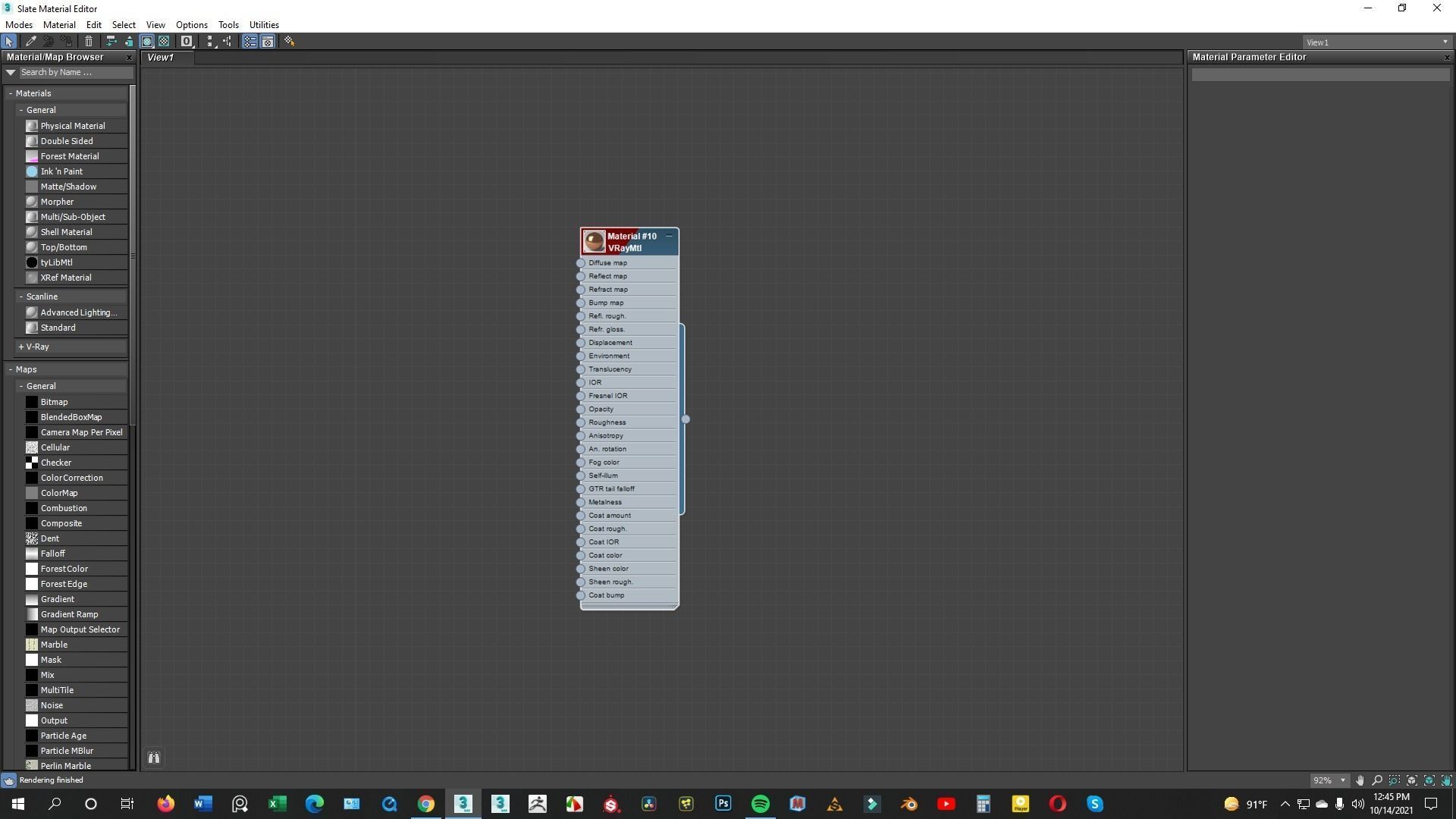Viewport: 1456px width, 819px height.
Task: Select Physical Material in the browser
Action: 73,126
